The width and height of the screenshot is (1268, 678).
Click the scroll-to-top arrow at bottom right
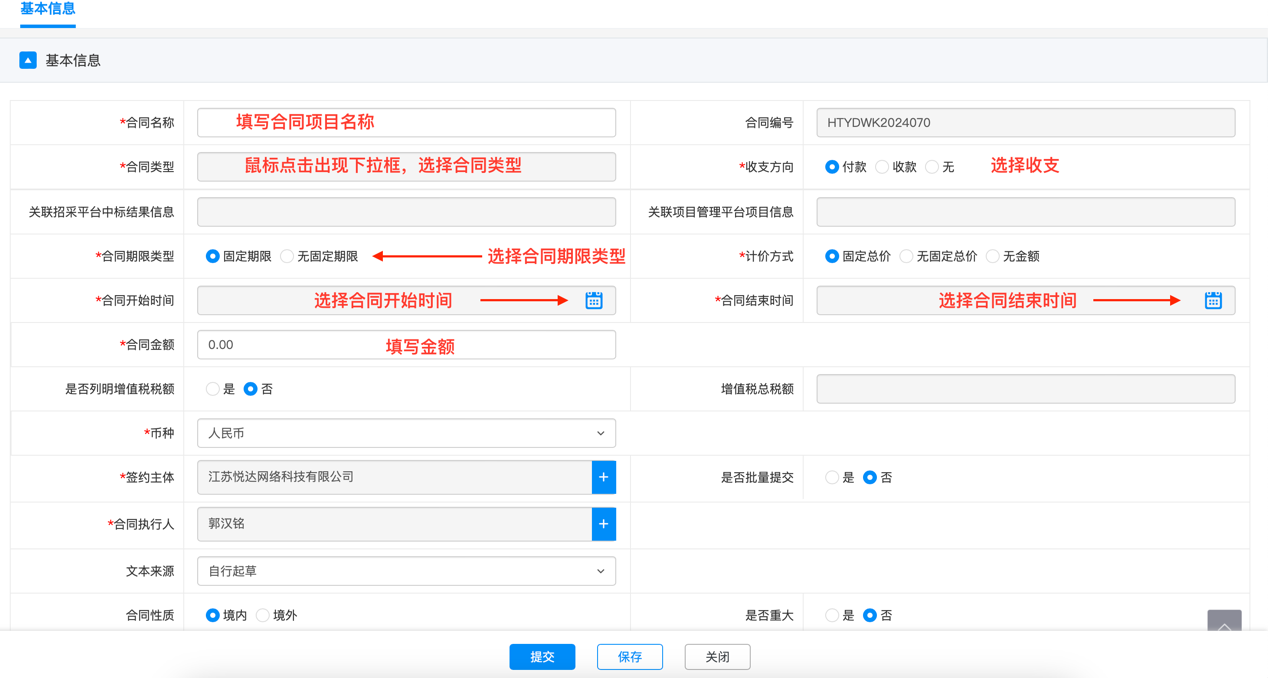tap(1224, 624)
